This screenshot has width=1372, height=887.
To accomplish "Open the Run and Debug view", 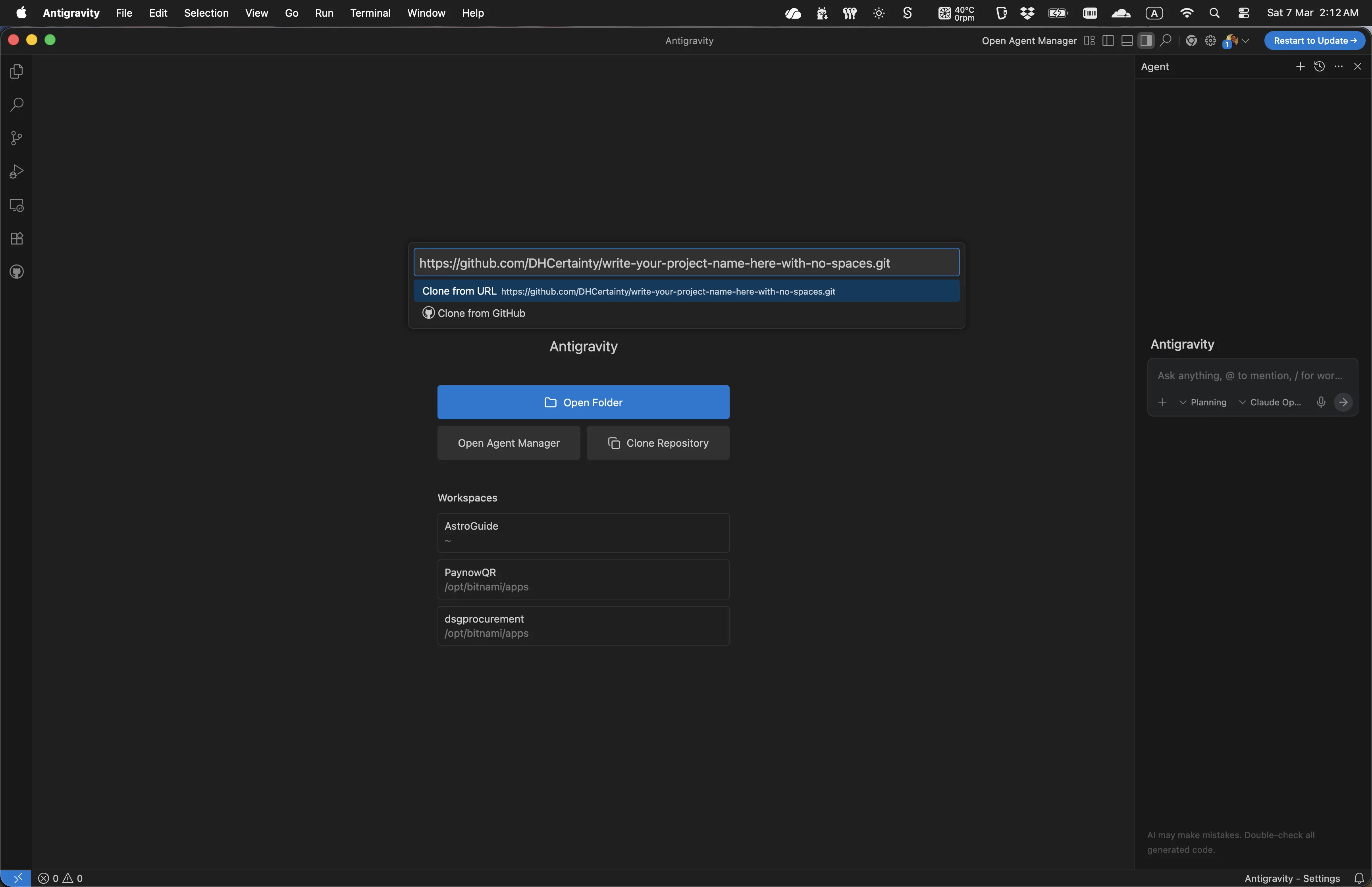I will coord(17,172).
